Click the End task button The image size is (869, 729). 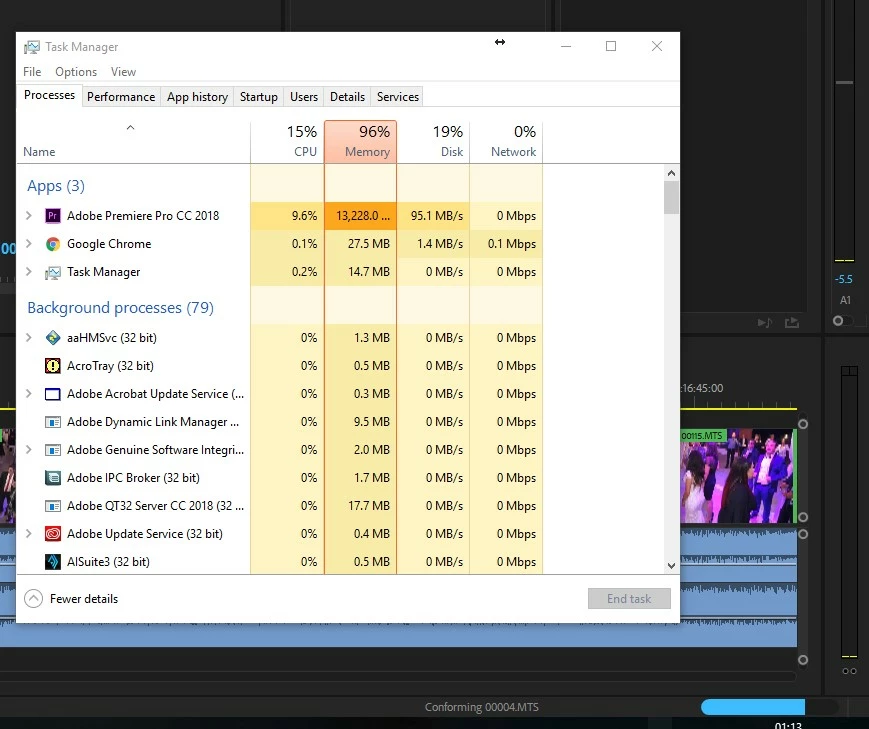629,599
